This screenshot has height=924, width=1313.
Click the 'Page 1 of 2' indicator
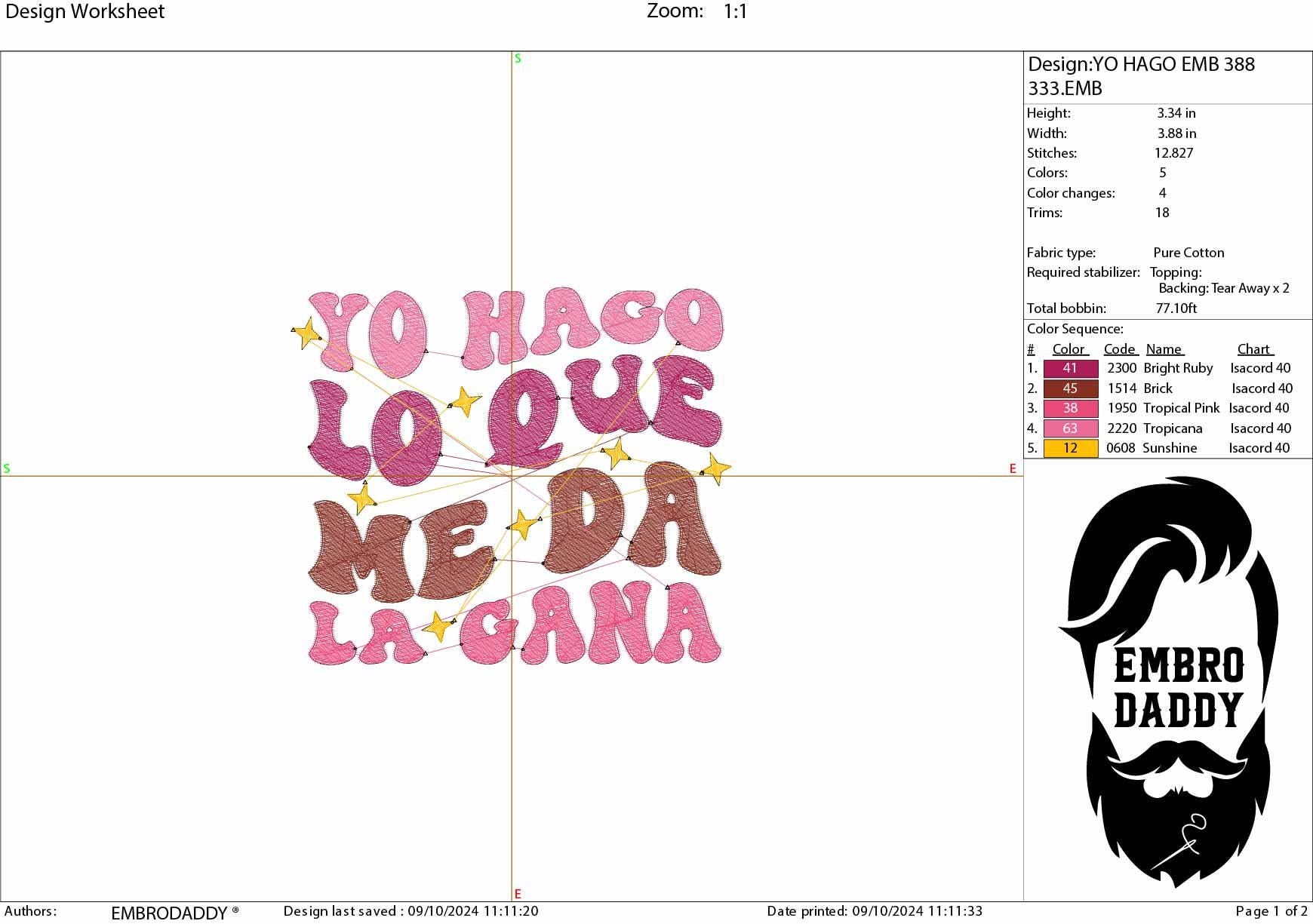point(1271,911)
